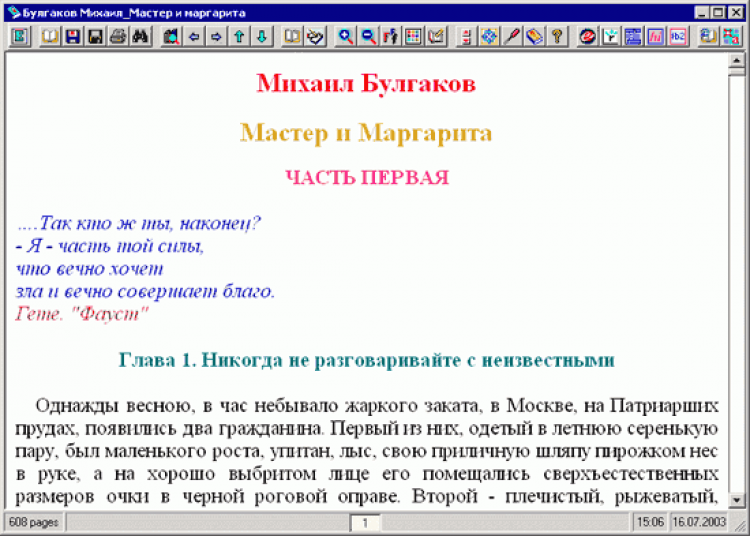
Task: Click the vertical scrollbar thumb
Action: pyautogui.click(x=737, y=71)
